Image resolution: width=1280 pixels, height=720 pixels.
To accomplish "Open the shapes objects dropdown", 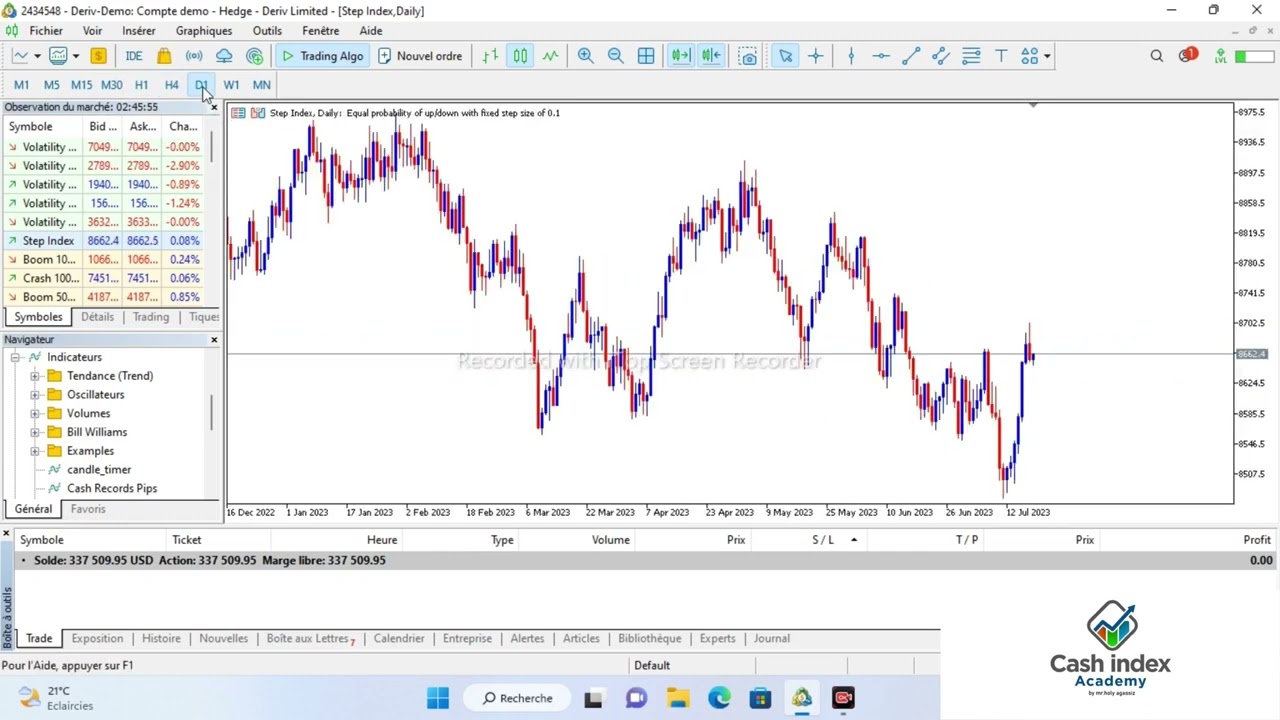I will [1047, 56].
